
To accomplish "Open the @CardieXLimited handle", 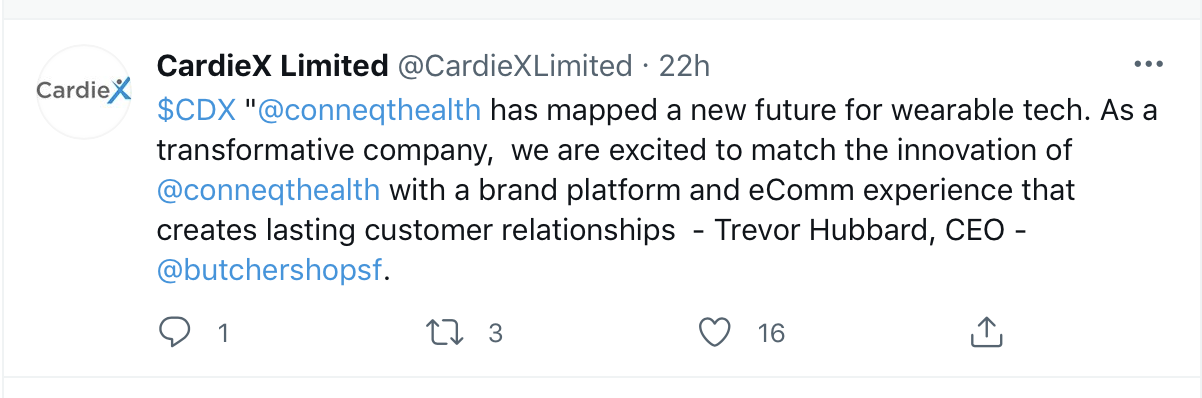I will click(x=515, y=66).
